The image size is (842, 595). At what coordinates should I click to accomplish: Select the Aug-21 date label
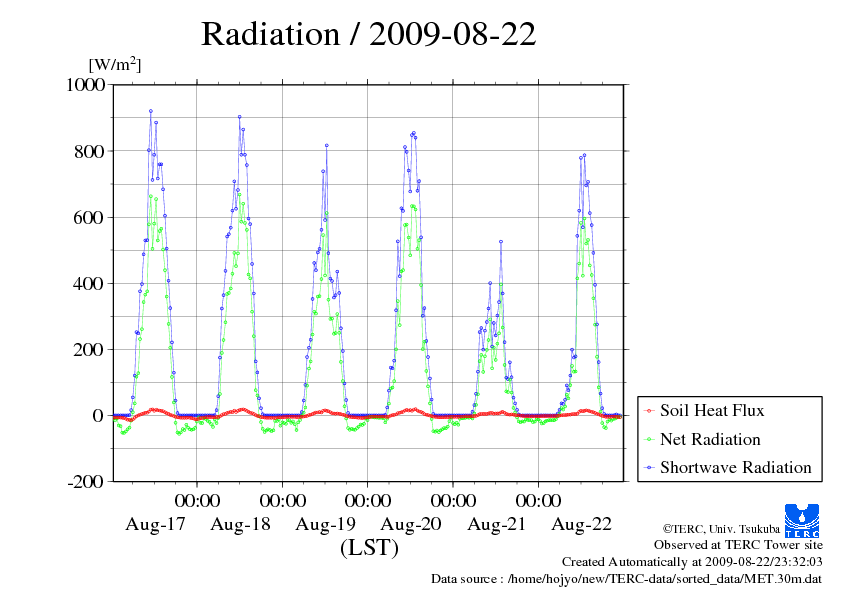click(496, 524)
